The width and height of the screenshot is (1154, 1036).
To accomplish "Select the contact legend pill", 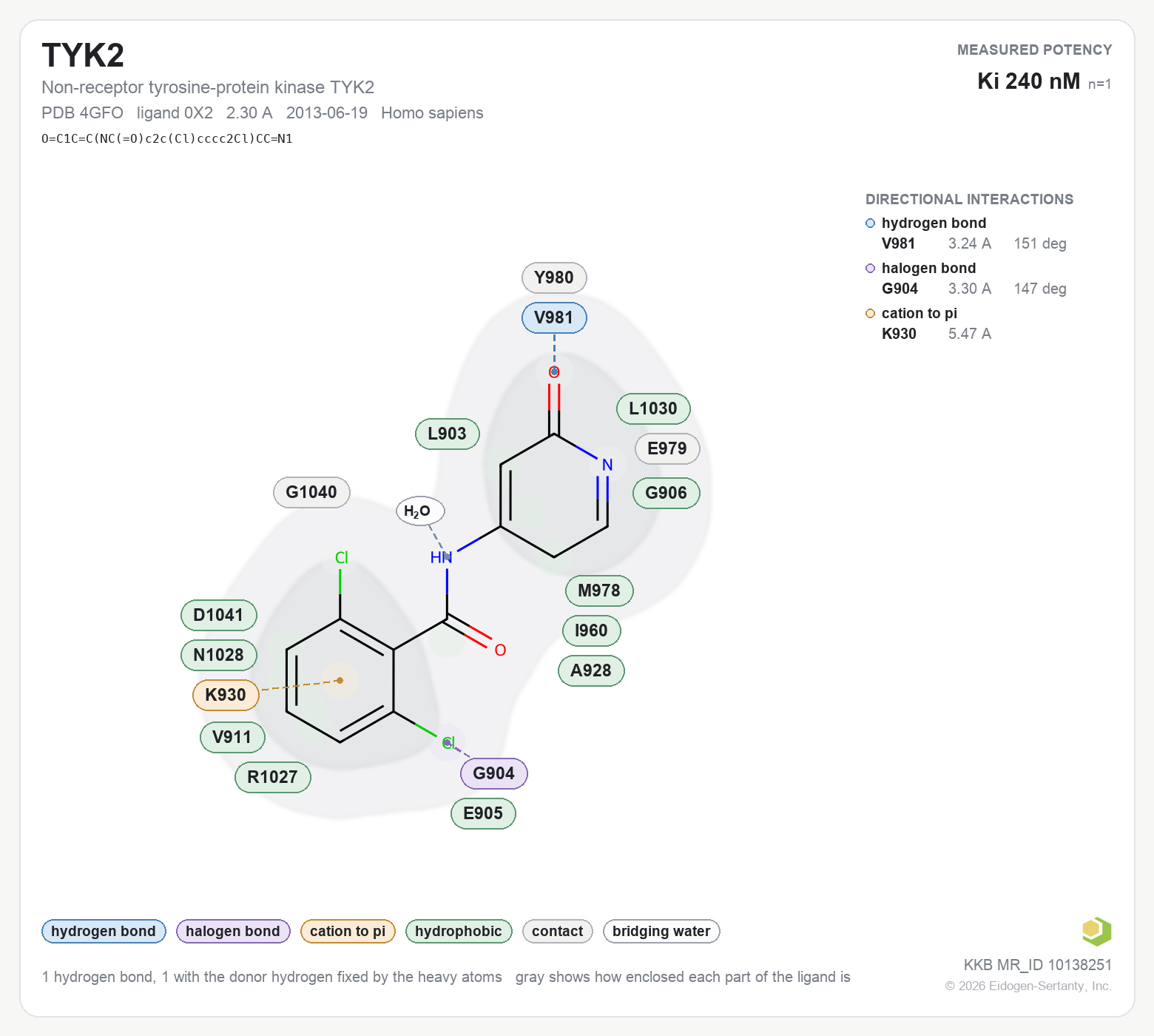I will coord(558,931).
